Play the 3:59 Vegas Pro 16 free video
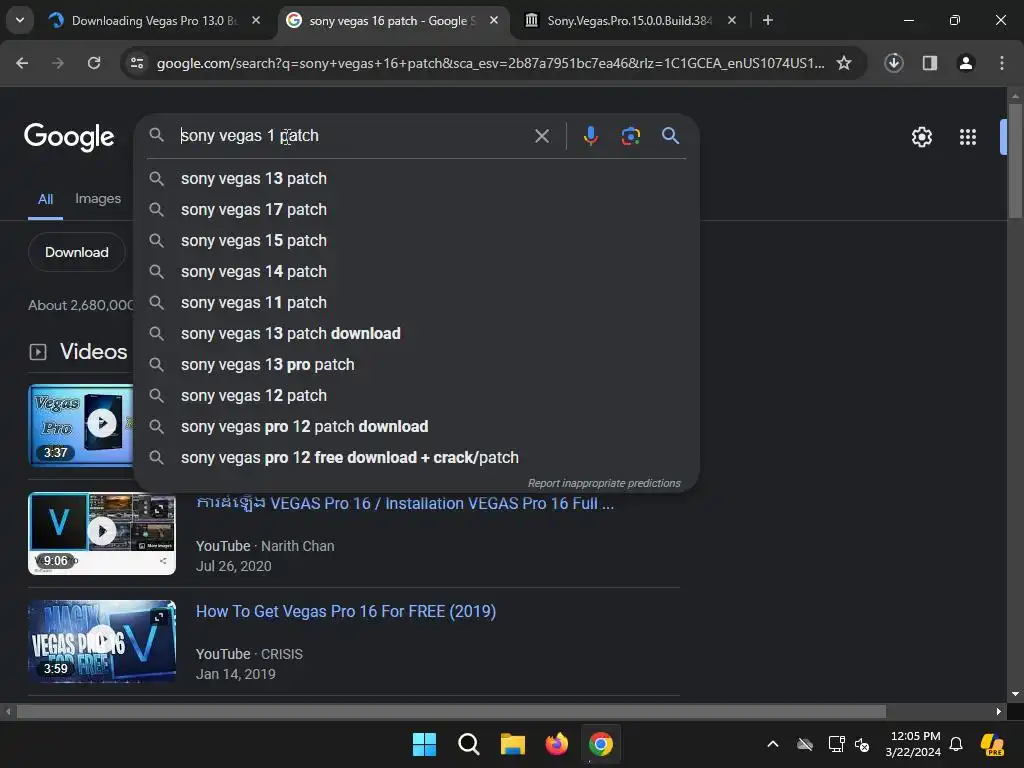 tap(102, 641)
